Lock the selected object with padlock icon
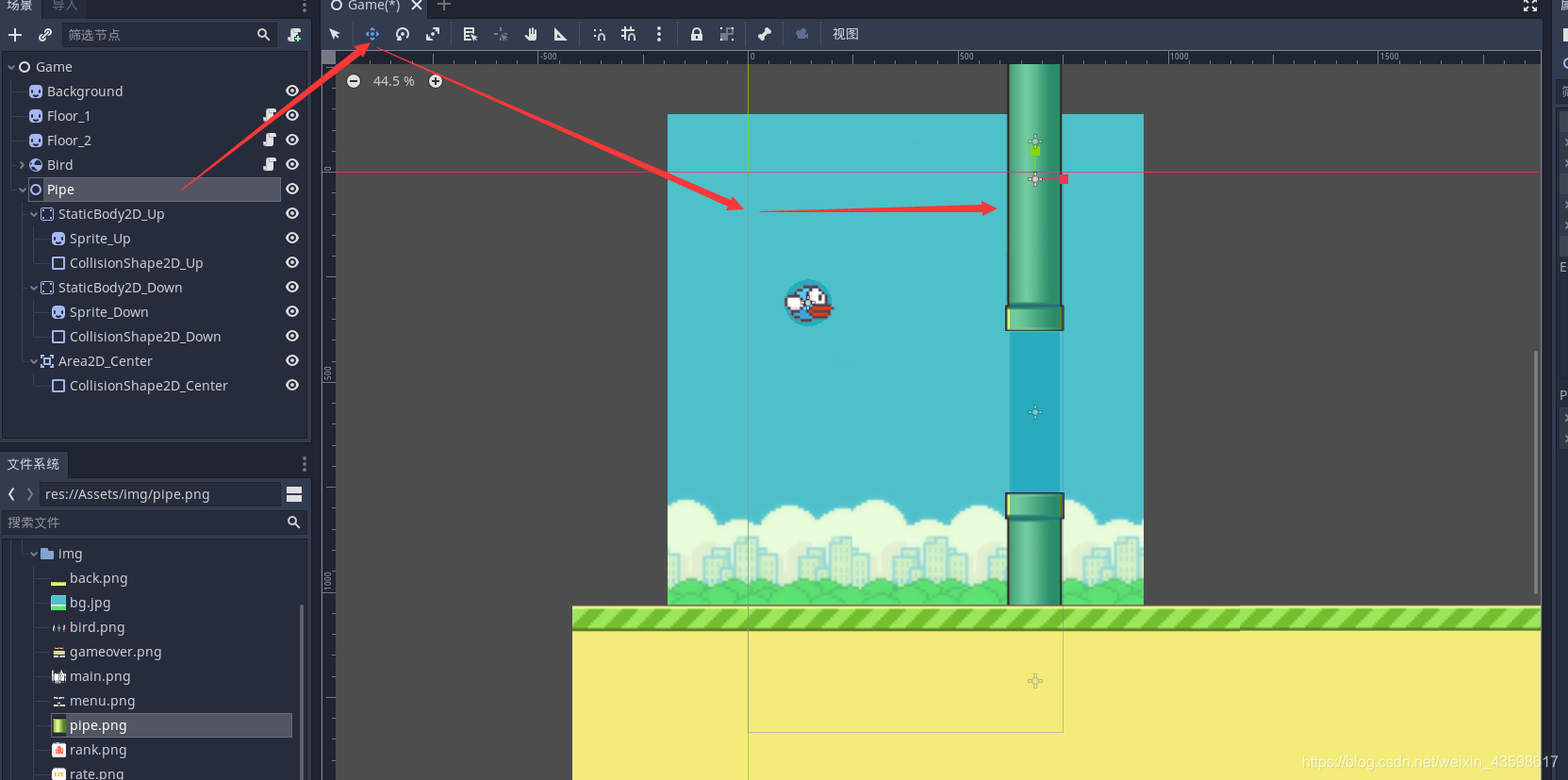Screen dimensions: 1568x780 click(x=697, y=34)
